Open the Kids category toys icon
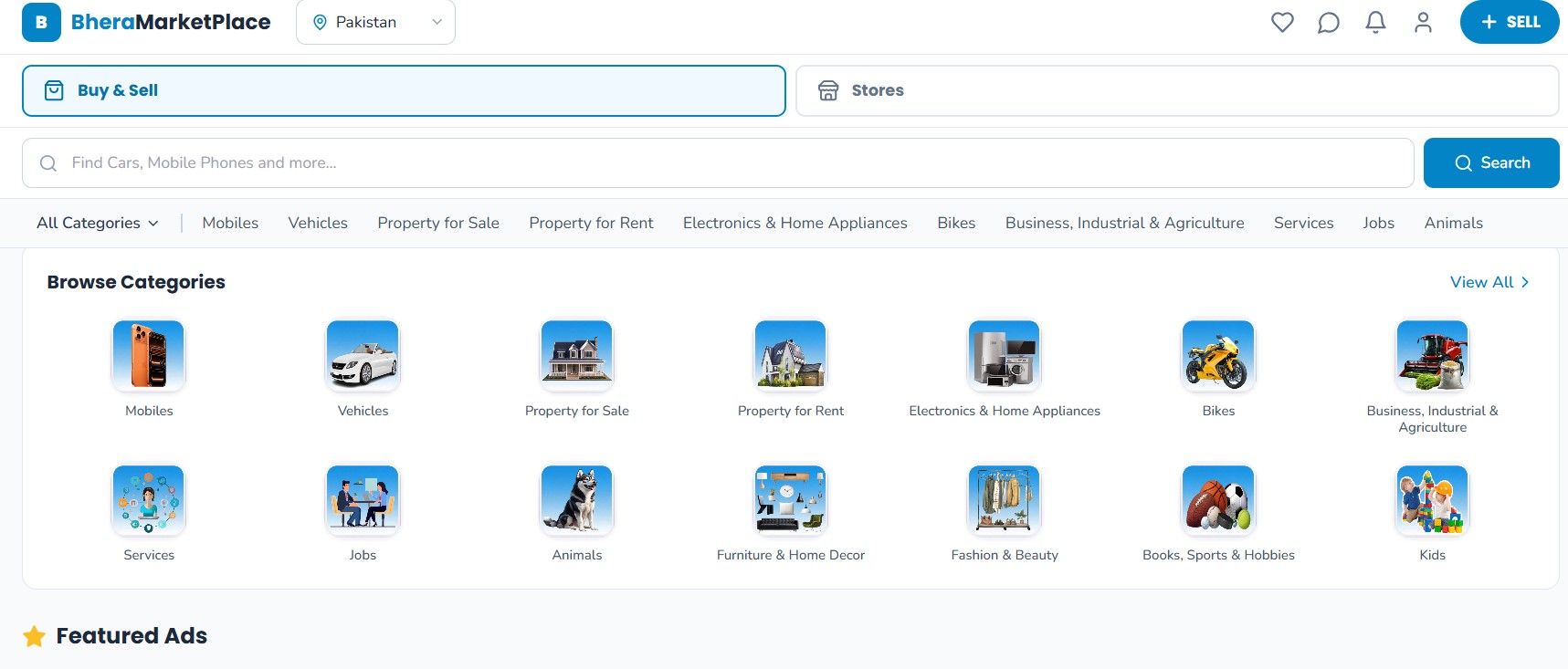Viewport: 1568px width, 669px height. coord(1432,499)
